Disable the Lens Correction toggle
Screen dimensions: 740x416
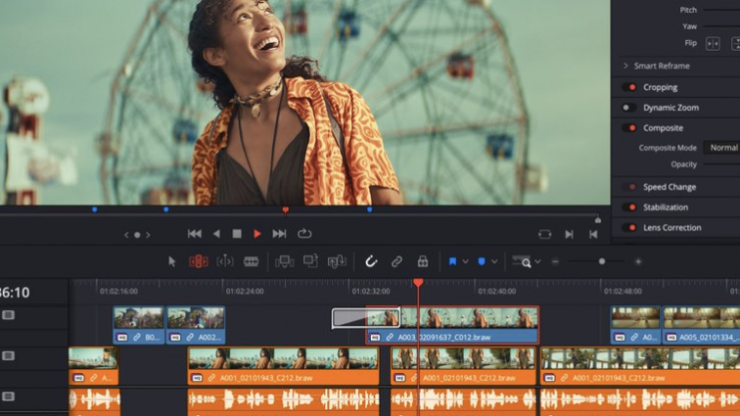click(628, 228)
